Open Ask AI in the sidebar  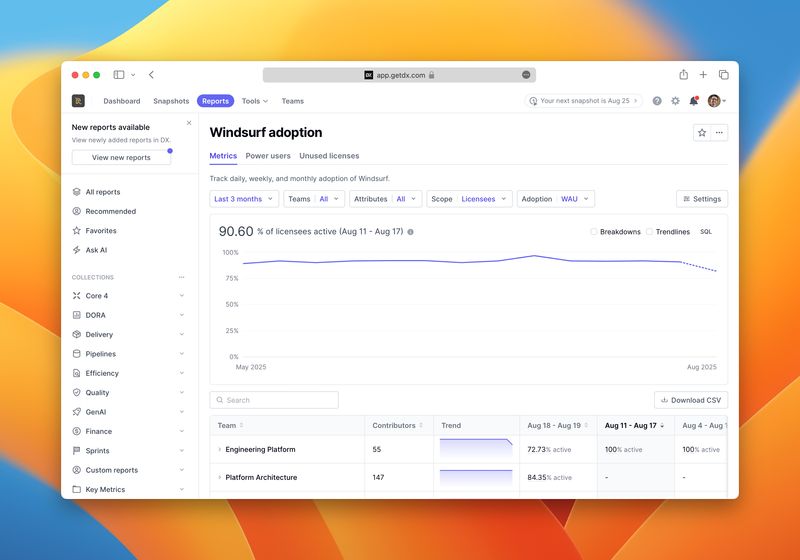pos(96,250)
